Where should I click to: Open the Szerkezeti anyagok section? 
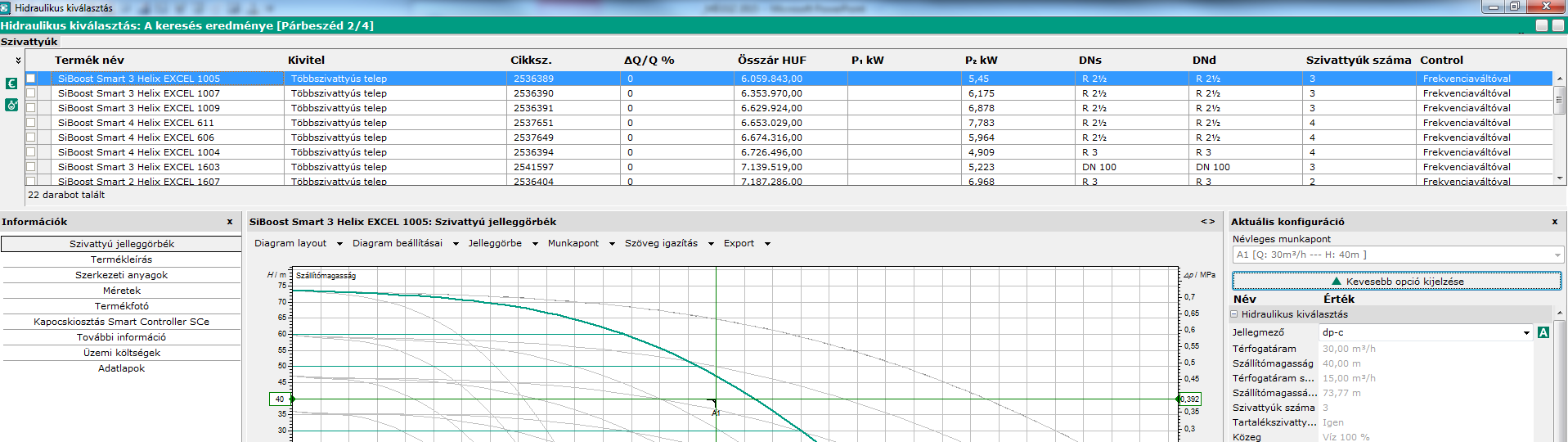tap(121, 275)
